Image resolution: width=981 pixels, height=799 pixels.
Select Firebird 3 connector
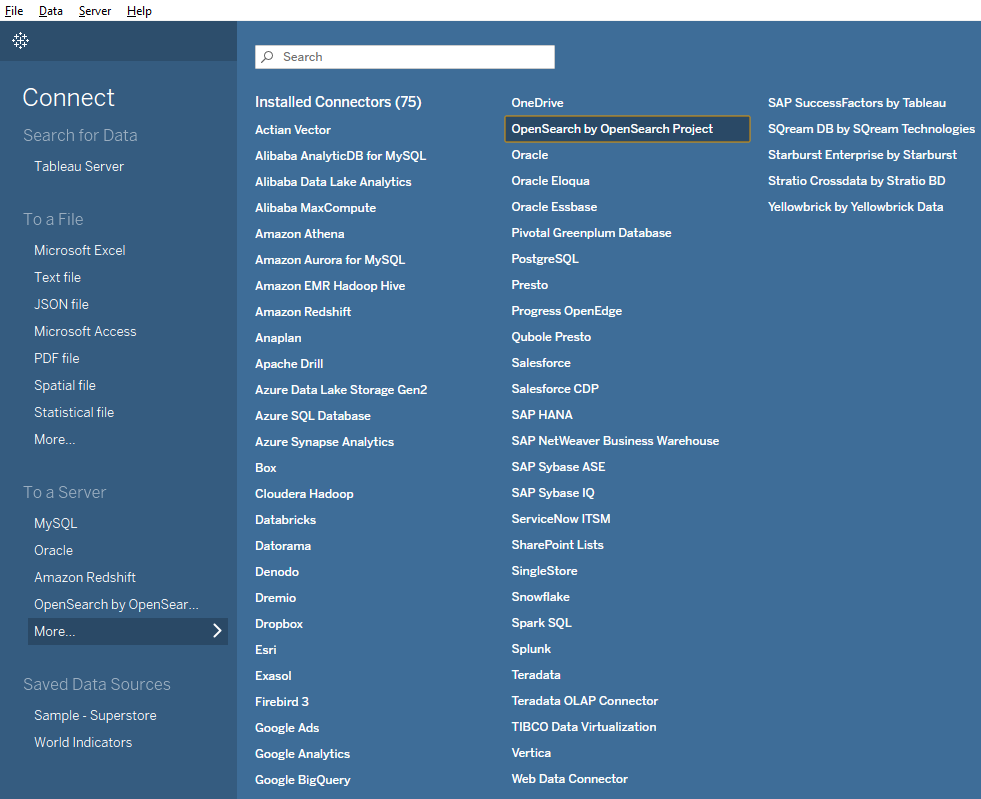[282, 701]
